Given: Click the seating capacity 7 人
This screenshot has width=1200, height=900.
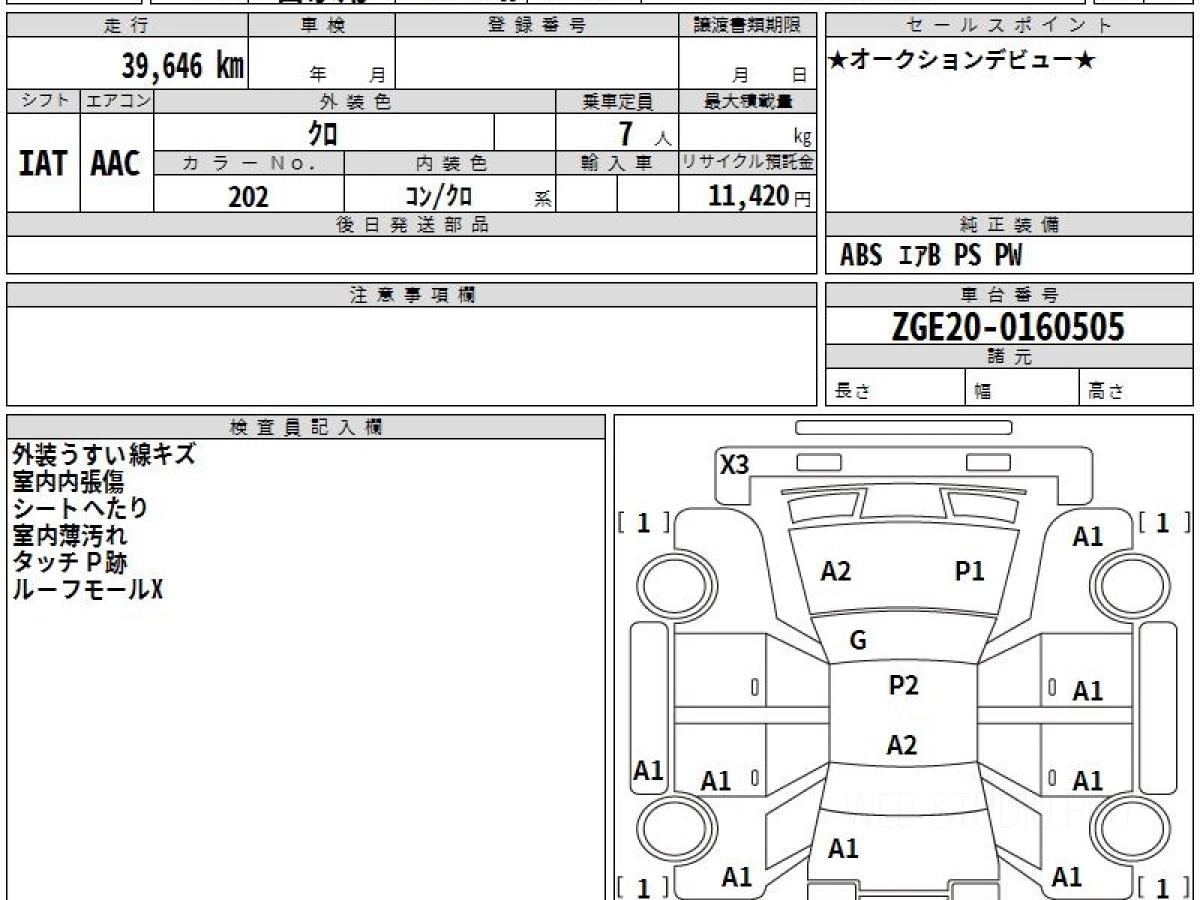Looking at the screenshot, I should tap(643, 134).
